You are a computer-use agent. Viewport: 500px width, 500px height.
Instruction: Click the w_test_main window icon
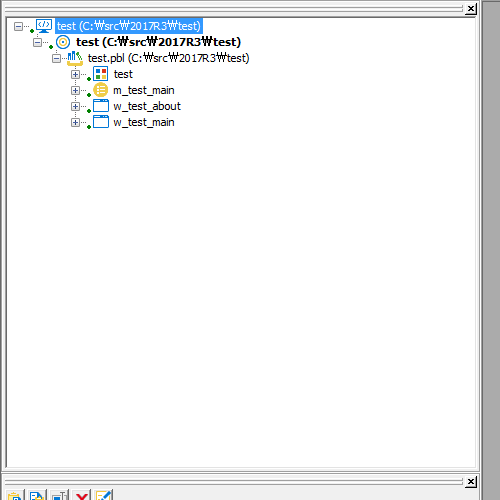[101, 122]
